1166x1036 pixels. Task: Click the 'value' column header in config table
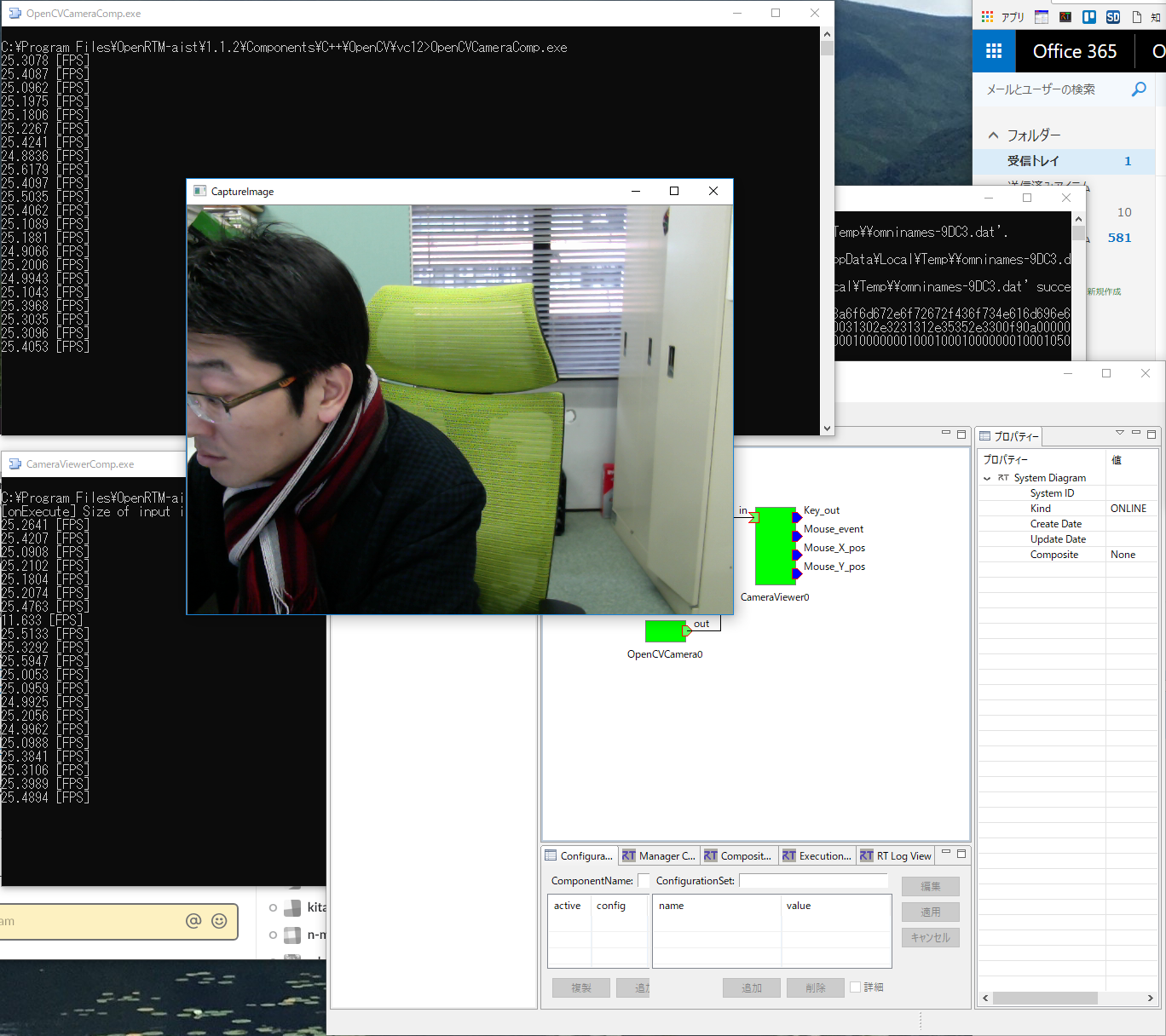(x=835, y=906)
